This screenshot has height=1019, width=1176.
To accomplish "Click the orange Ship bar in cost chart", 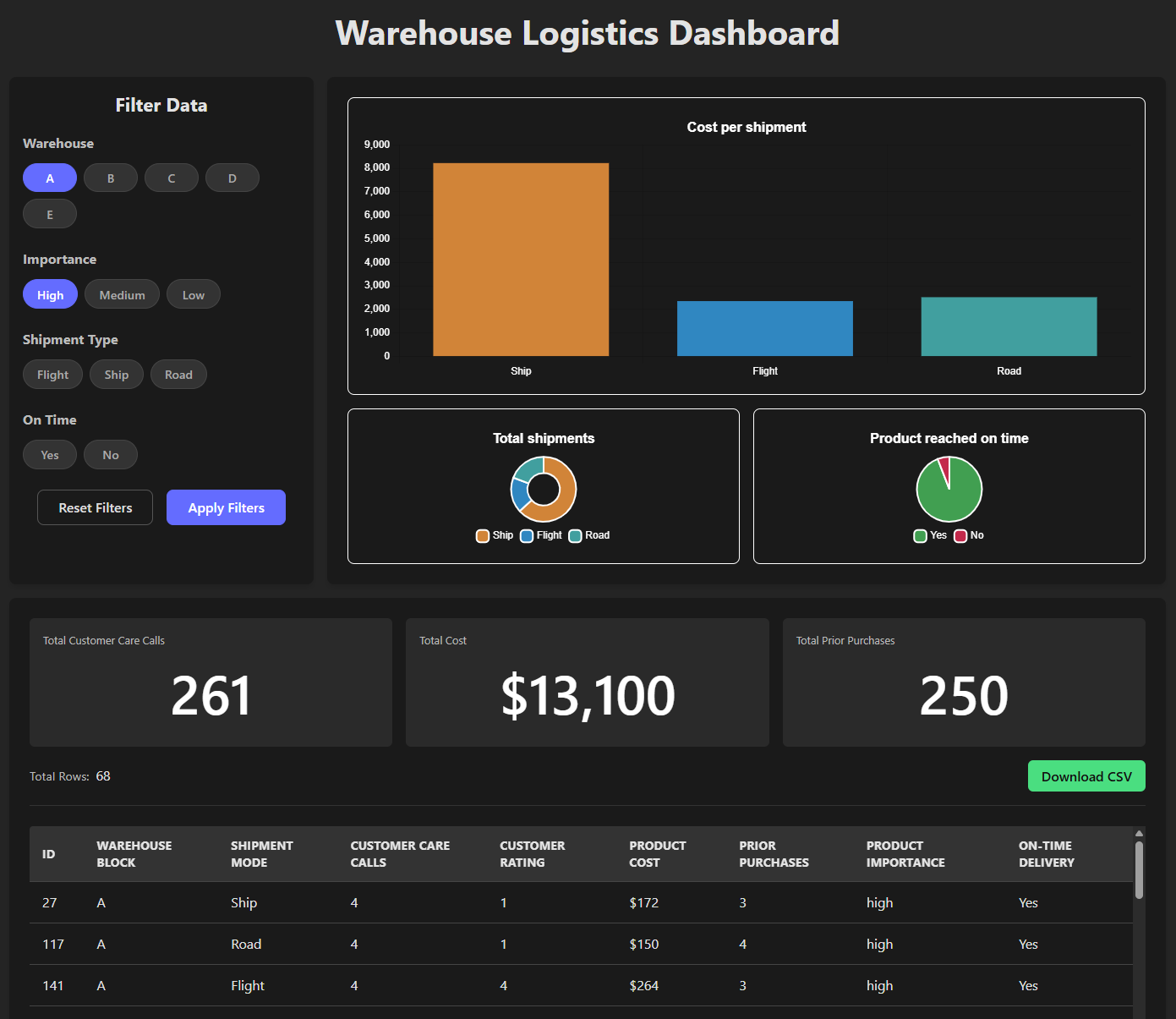I will [x=521, y=260].
